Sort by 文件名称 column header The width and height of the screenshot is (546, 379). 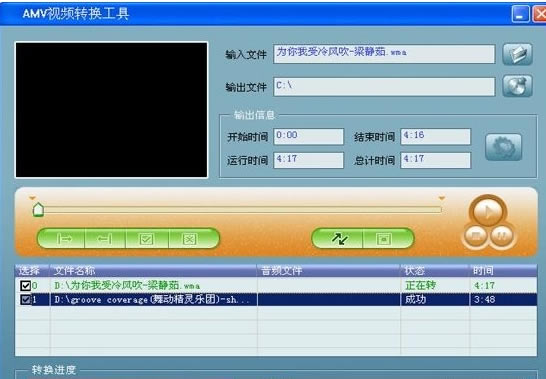coord(154,271)
